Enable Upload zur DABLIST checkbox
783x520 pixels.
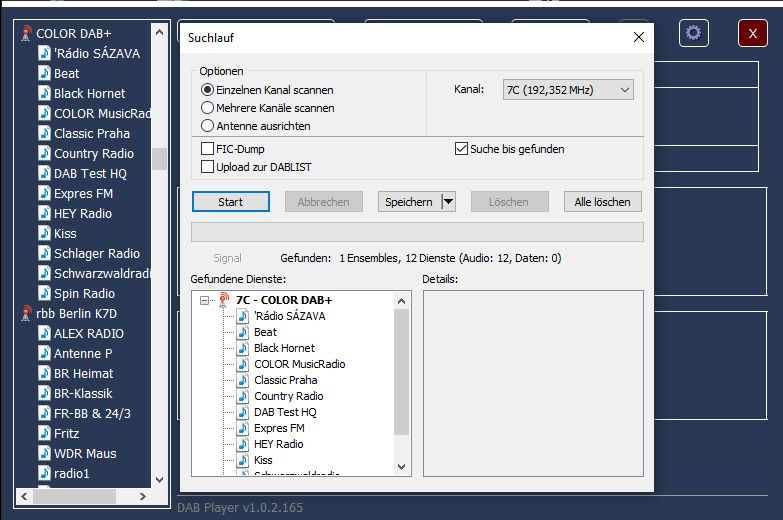pos(207,167)
